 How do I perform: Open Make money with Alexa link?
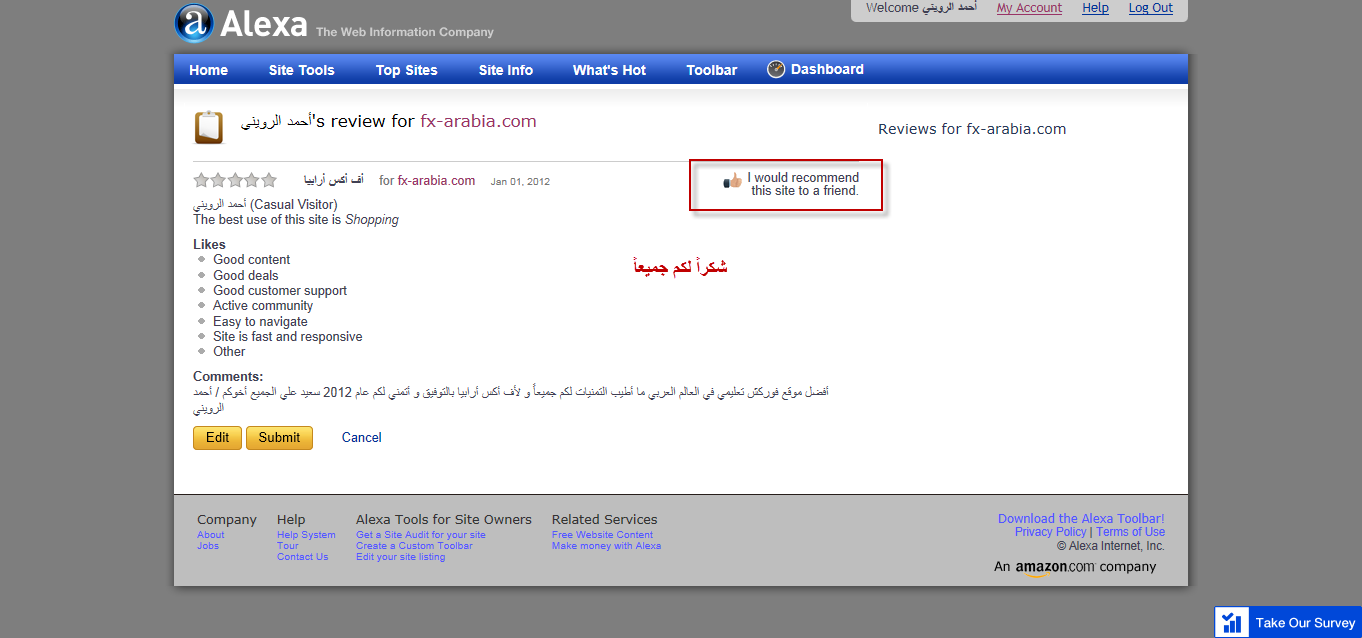tap(606, 546)
